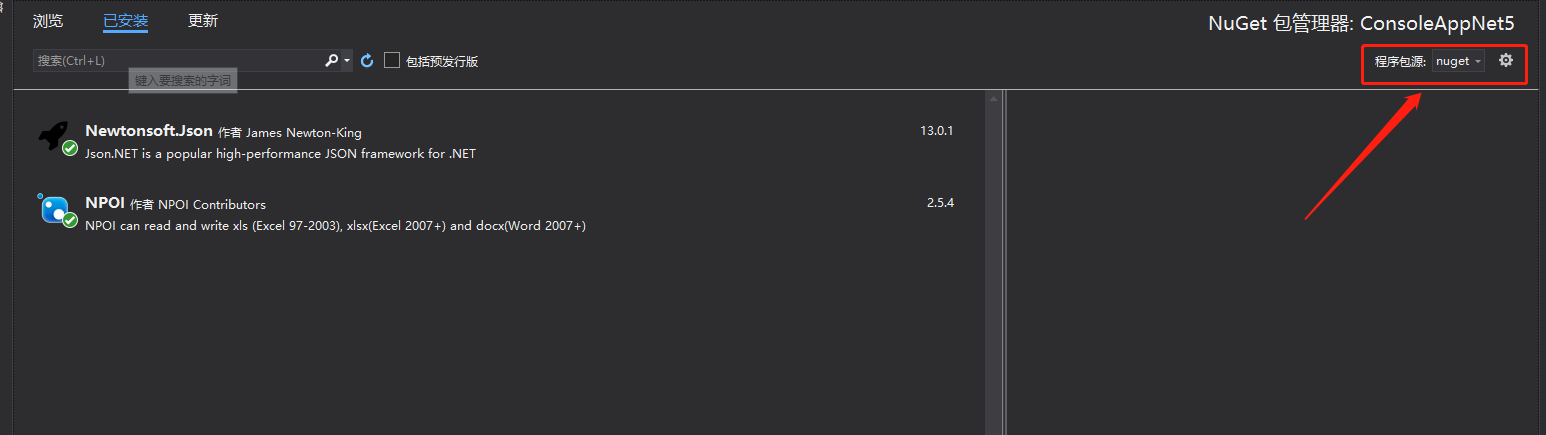This screenshot has width=1546, height=435.
Task: Click the NPOI package icon
Action: (x=53, y=208)
